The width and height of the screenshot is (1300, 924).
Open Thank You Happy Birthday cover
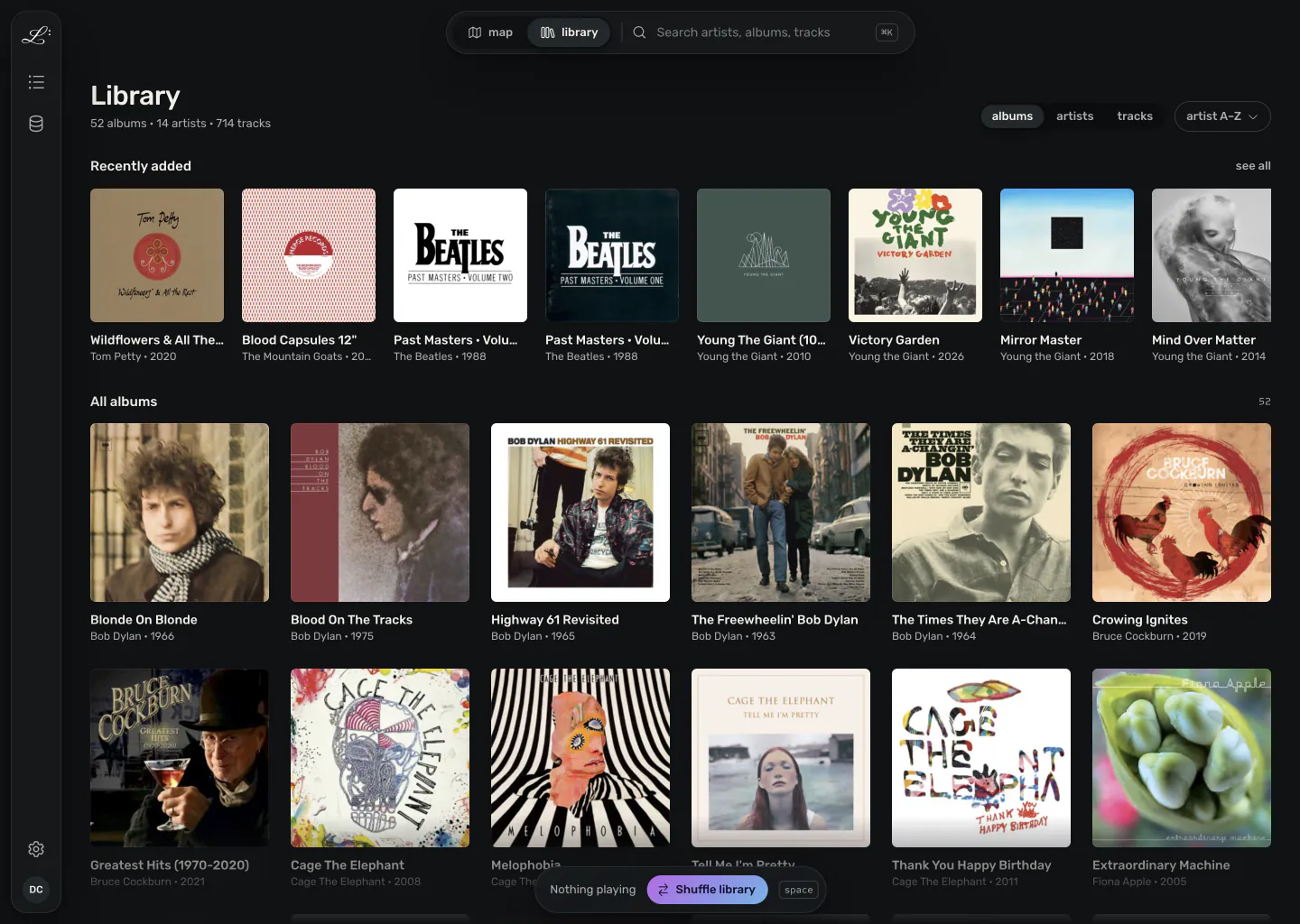(981, 758)
